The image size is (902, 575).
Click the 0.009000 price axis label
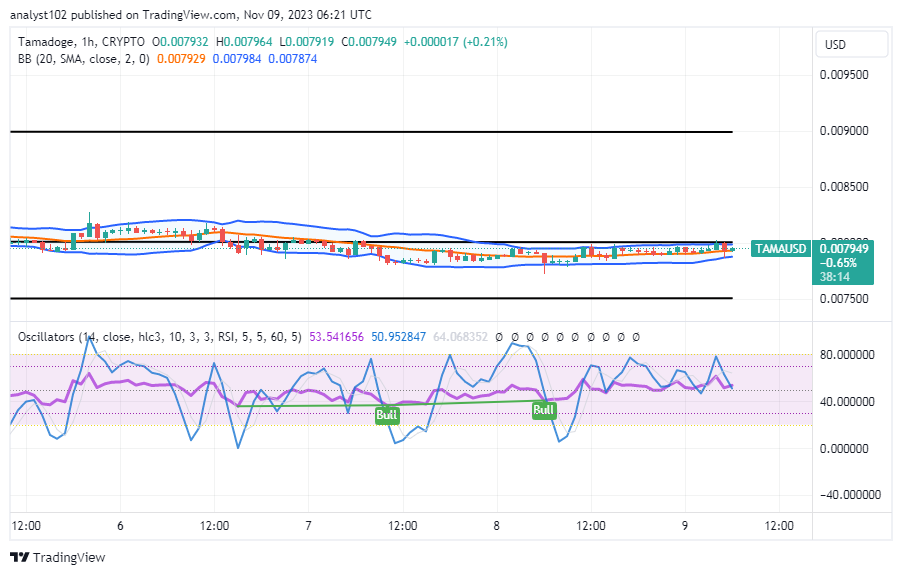[844, 131]
